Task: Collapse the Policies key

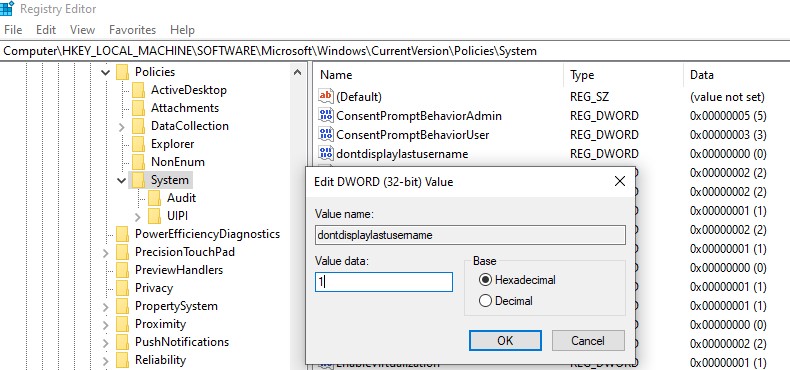Action: tap(105, 72)
